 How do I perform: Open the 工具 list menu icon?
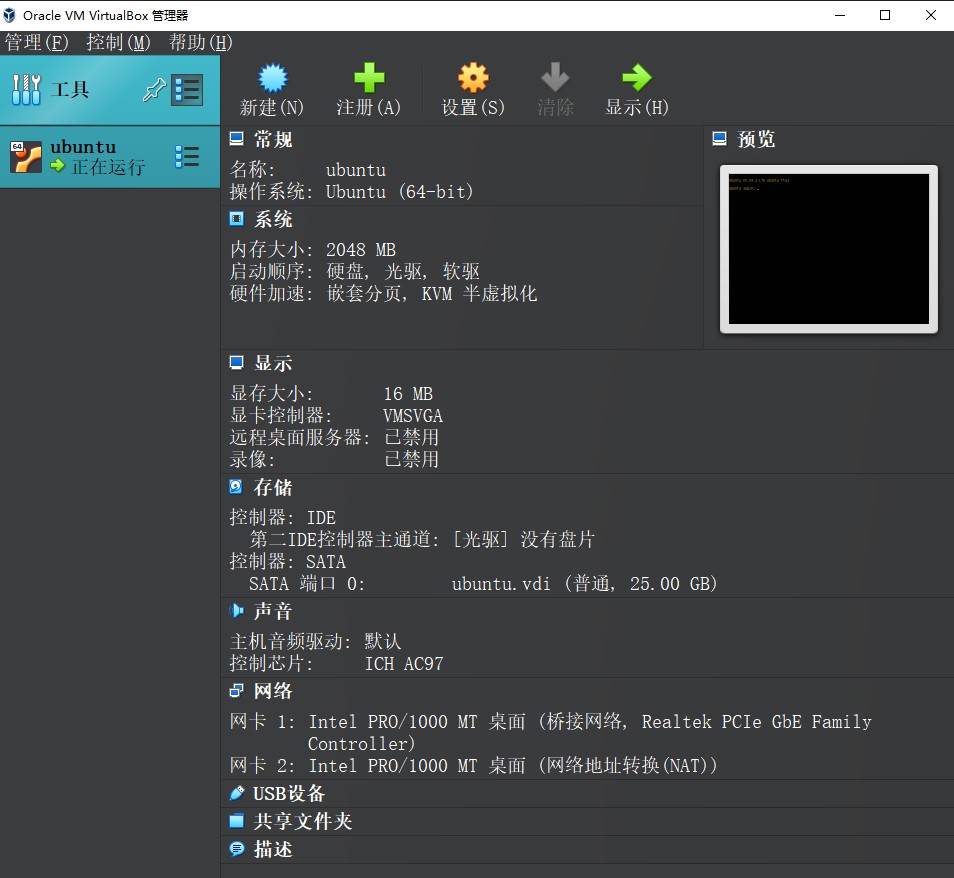(x=187, y=90)
